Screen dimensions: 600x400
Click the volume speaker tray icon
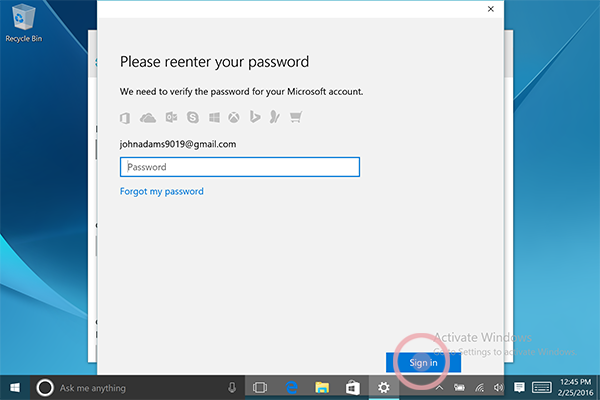click(x=498, y=388)
